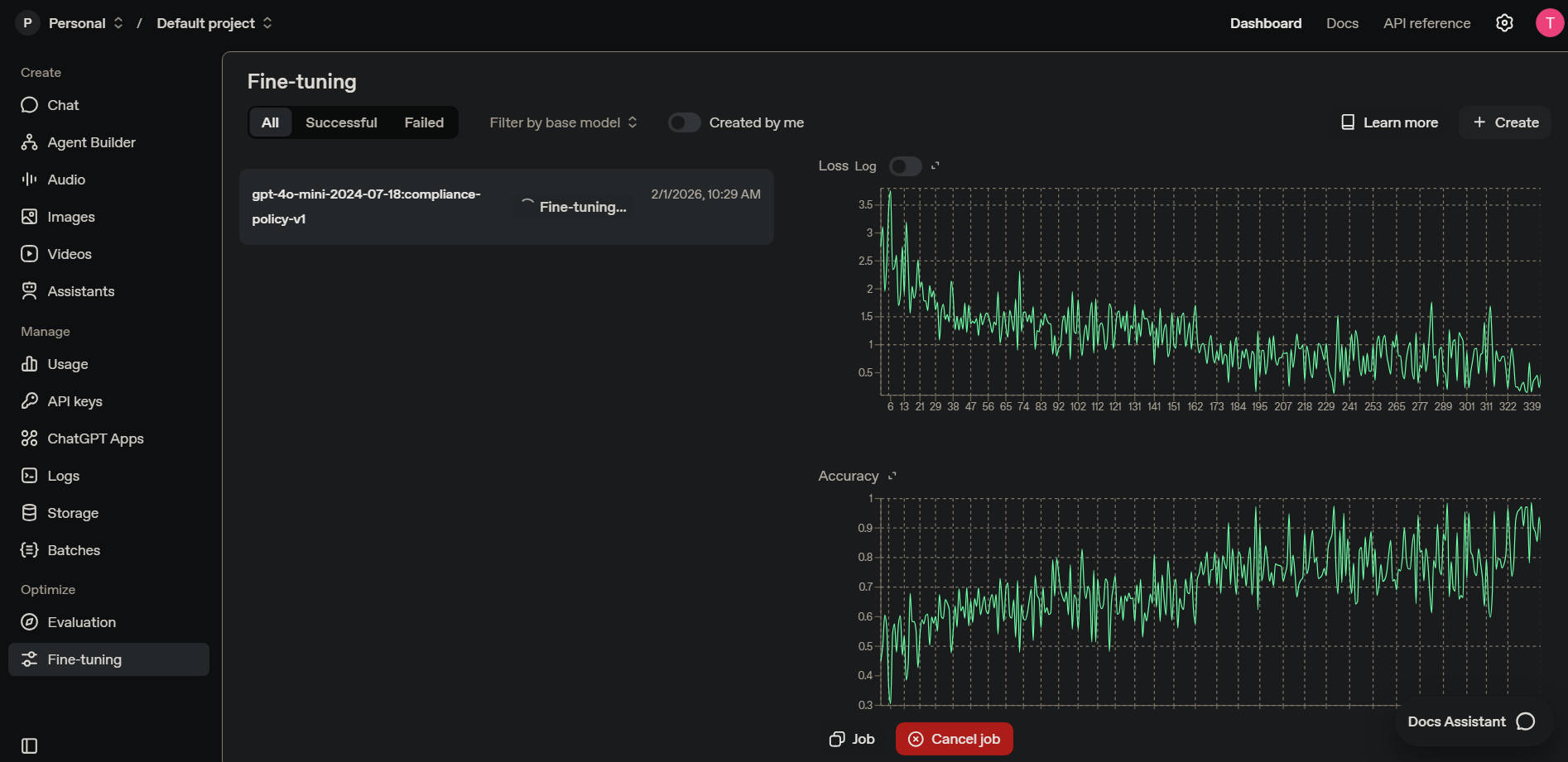Open the Docs Assistant chat
The width and height of the screenshot is (1568, 762).
[x=1470, y=721]
